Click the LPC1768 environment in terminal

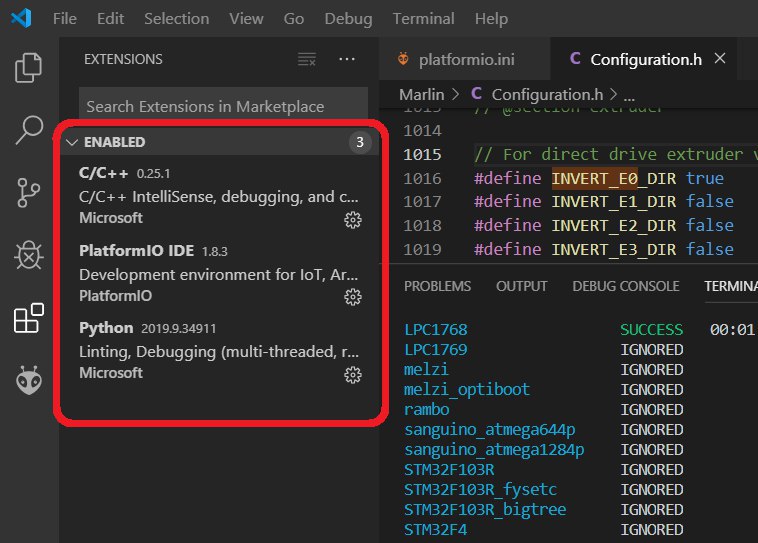coord(436,330)
